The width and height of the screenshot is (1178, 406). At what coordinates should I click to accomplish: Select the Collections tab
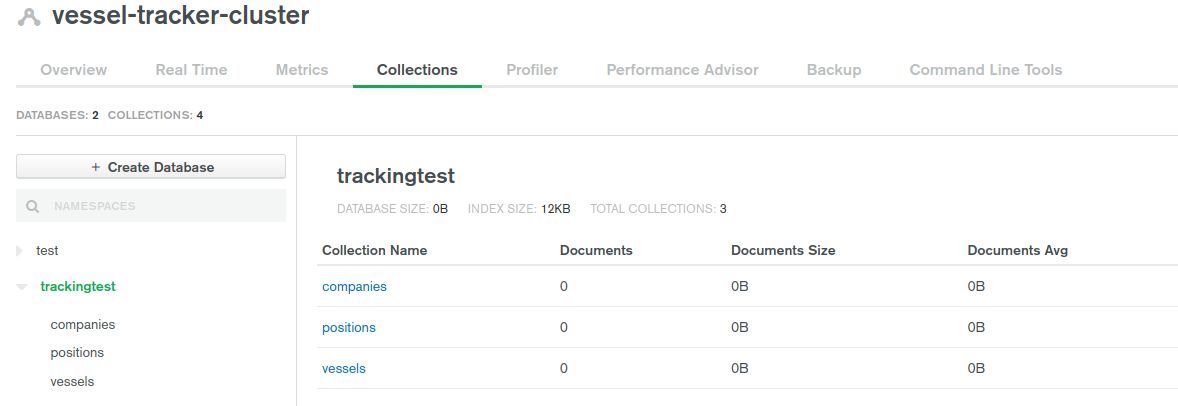417,70
